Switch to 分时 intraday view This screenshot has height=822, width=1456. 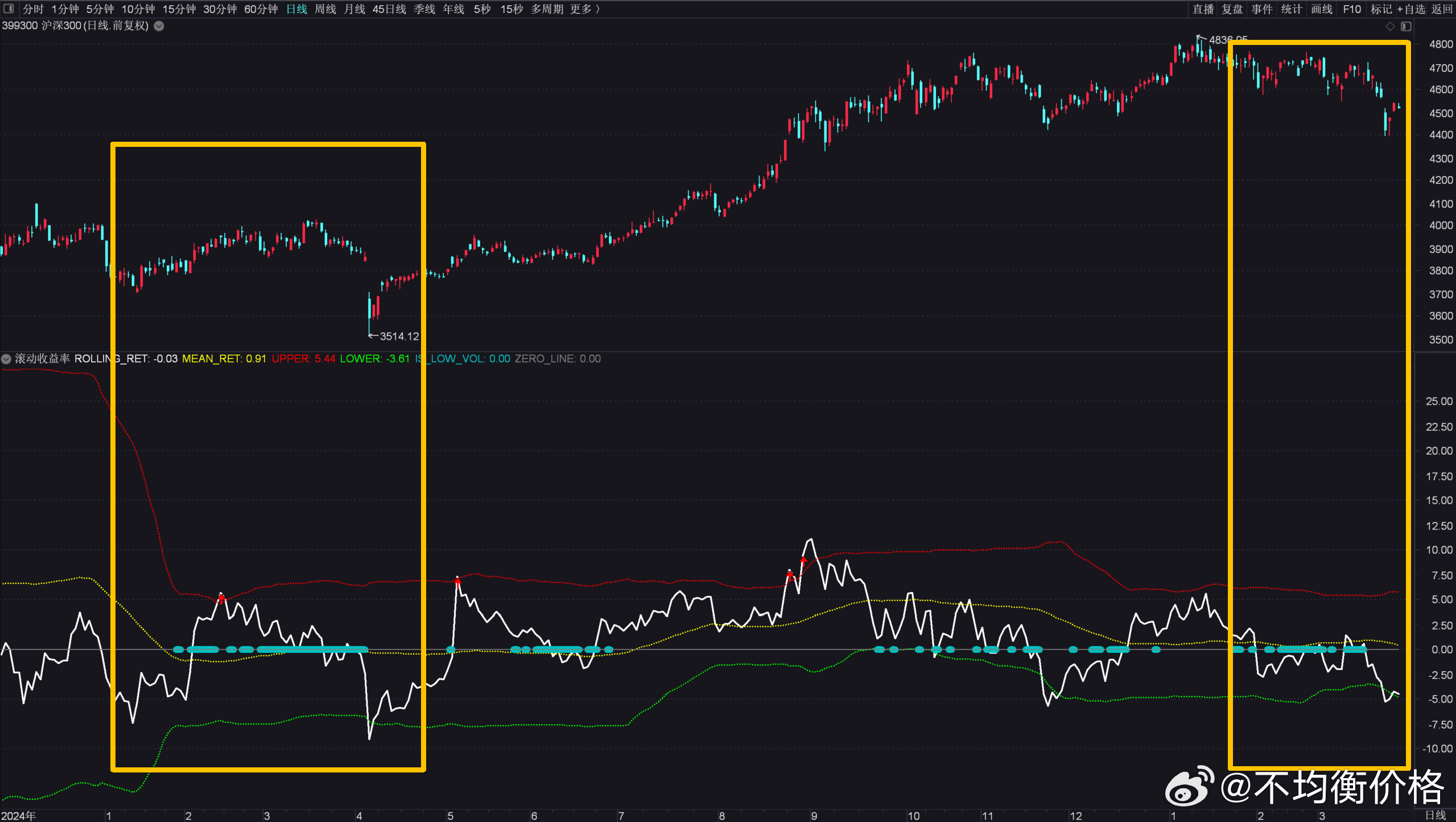pyautogui.click(x=33, y=9)
